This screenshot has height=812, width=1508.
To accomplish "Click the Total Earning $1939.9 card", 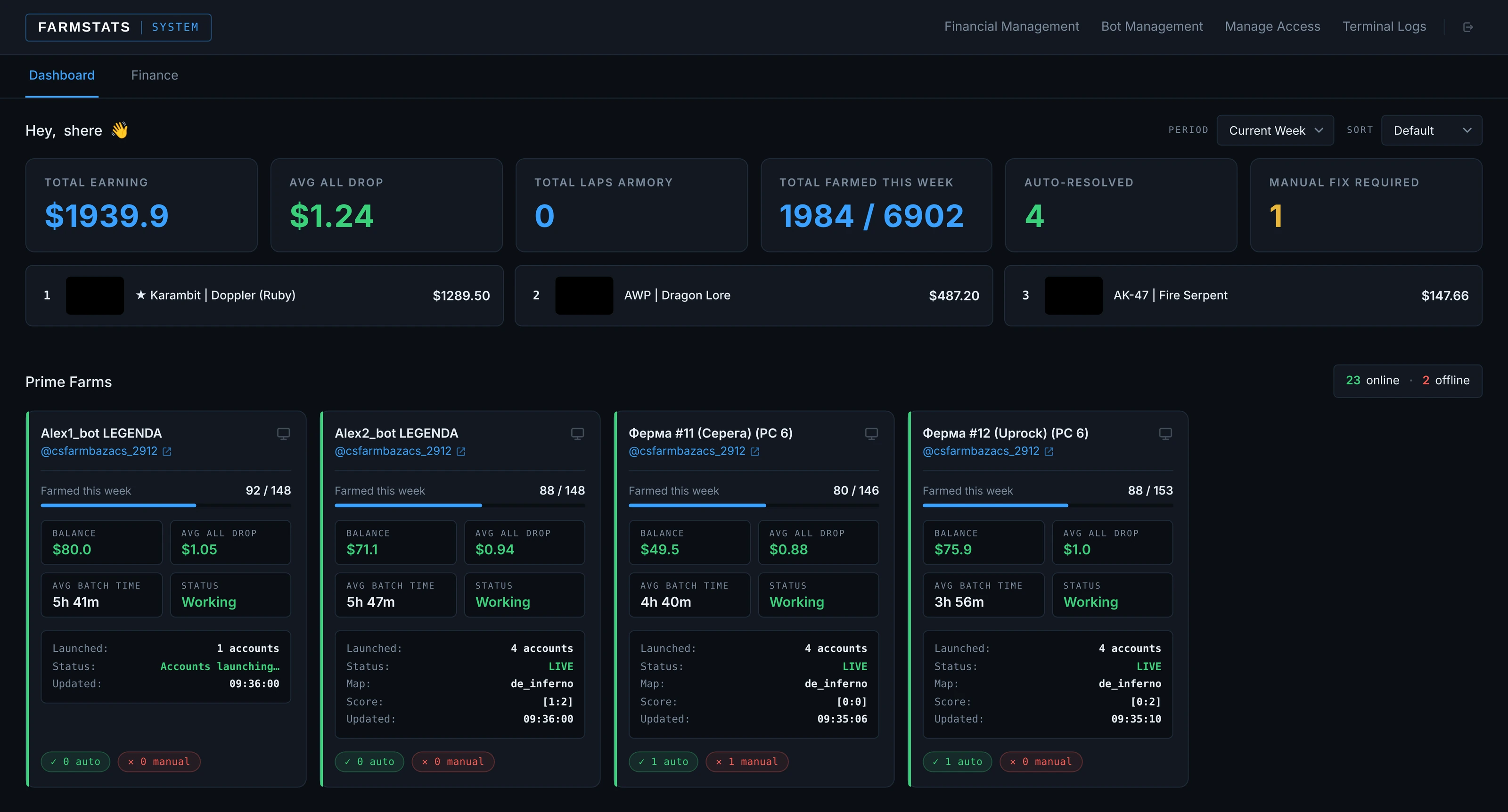I will coord(141,205).
